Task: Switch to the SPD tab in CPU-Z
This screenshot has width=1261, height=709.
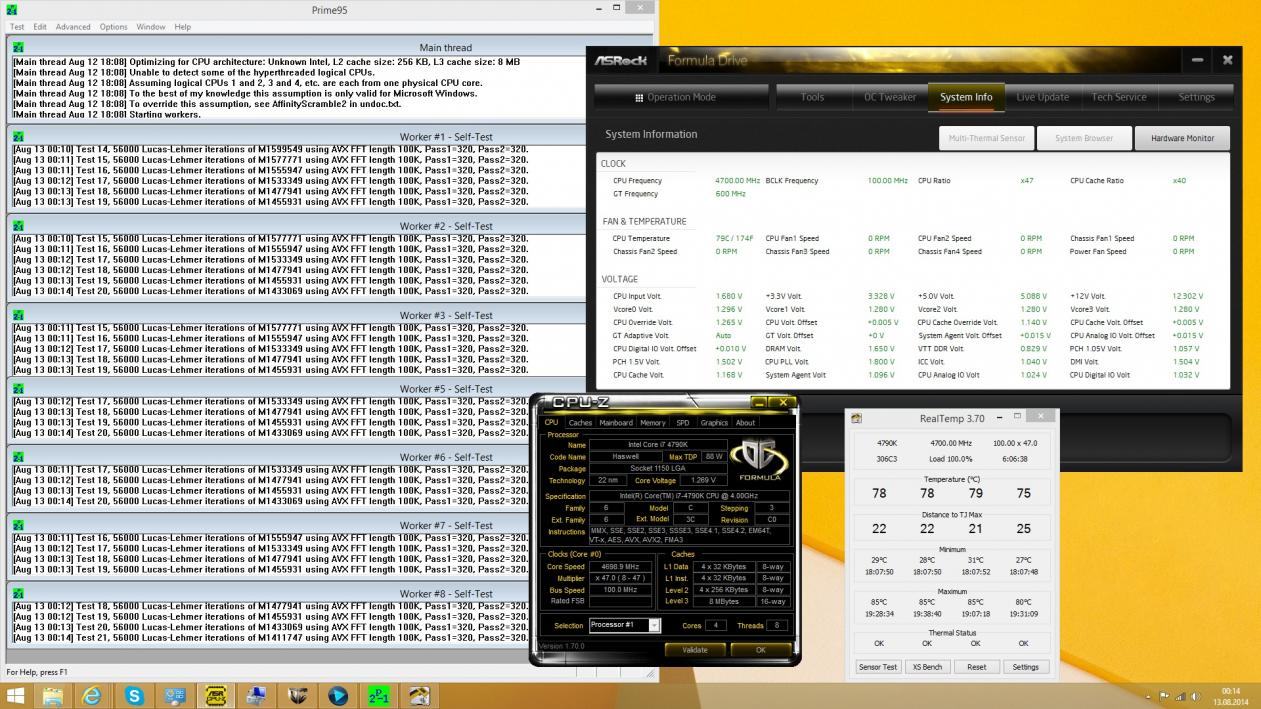Action: 682,423
